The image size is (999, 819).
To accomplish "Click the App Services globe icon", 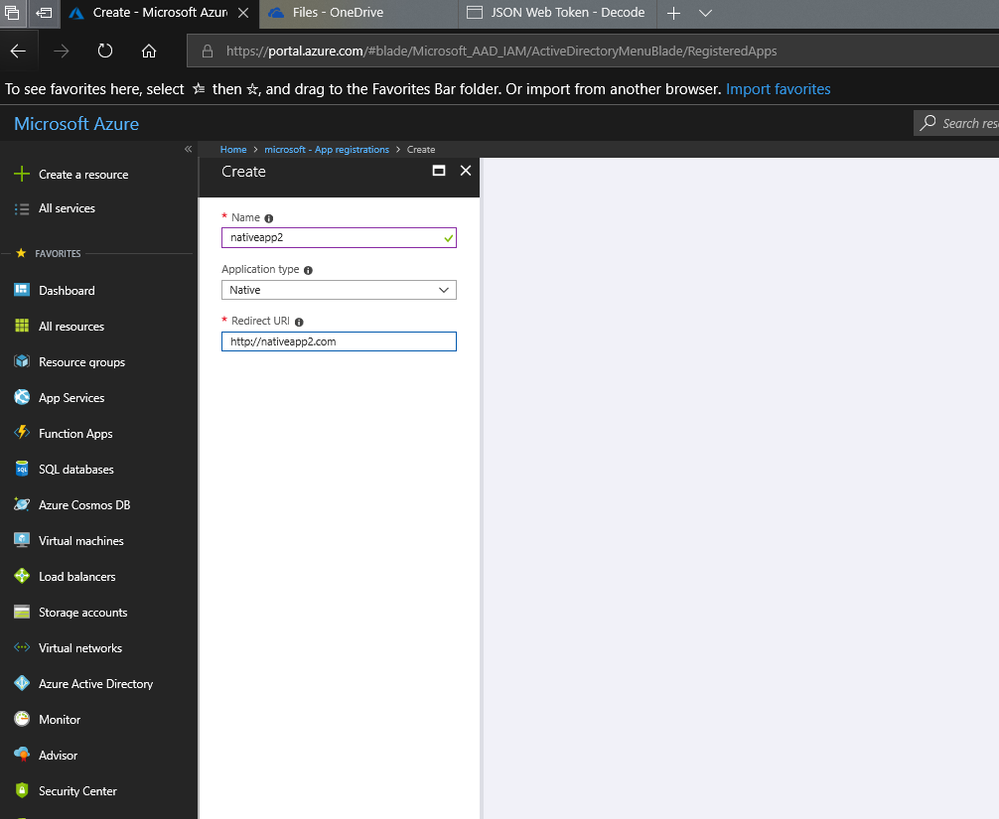I will tap(22, 397).
